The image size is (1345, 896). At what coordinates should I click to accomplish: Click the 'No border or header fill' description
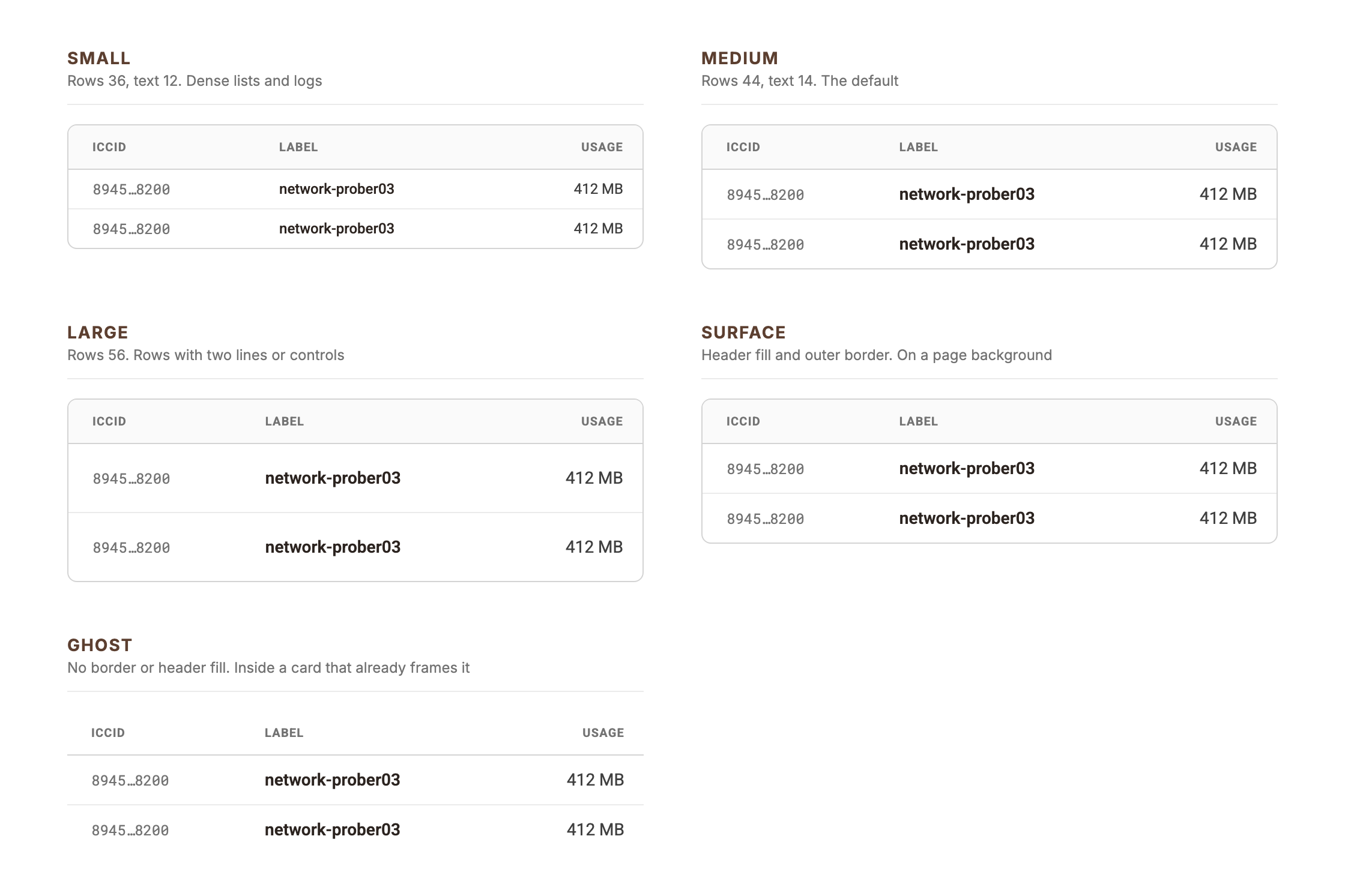tap(148, 668)
